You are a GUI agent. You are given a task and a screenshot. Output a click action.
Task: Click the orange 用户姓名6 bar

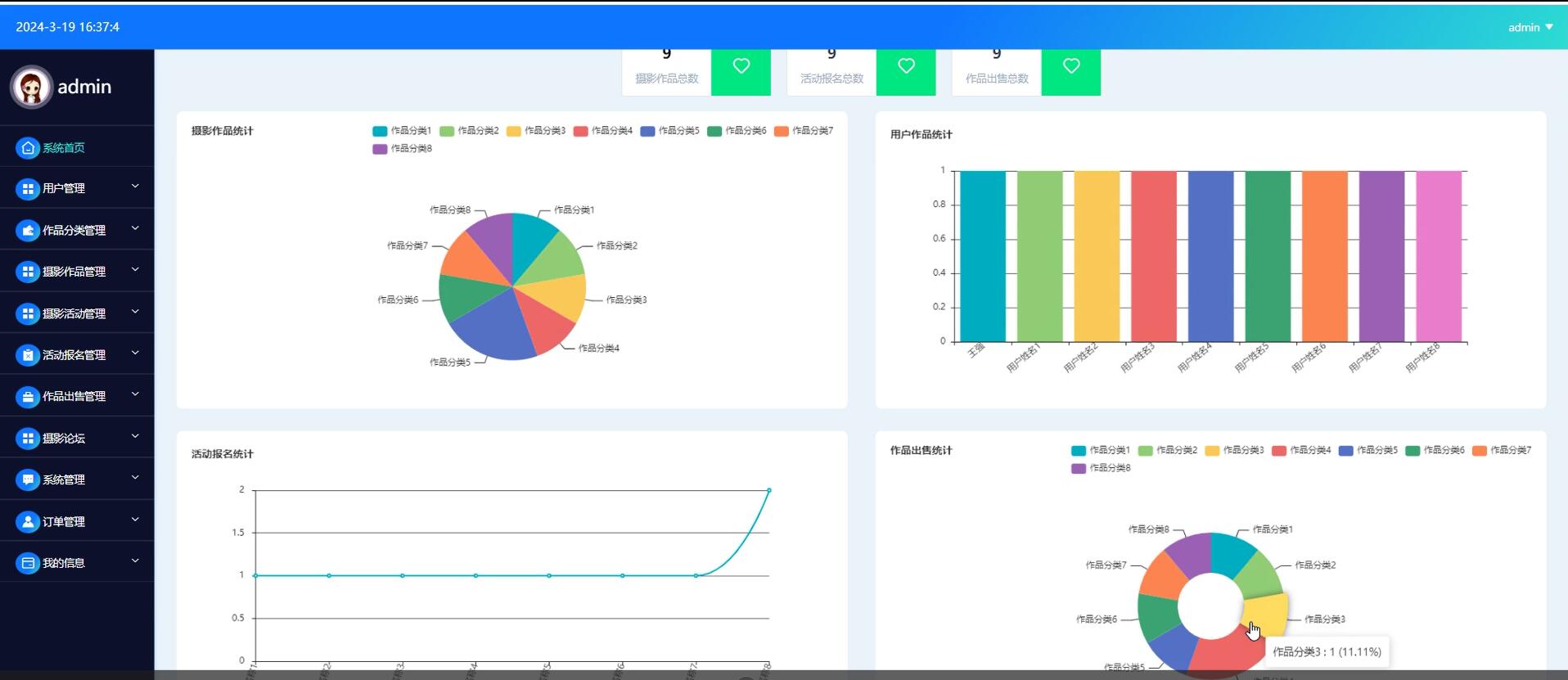click(1325, 256)
